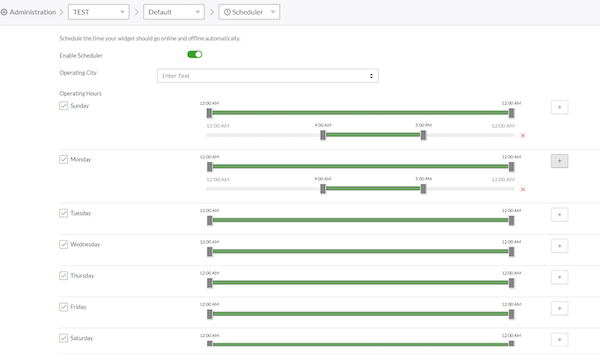600x360 pixels.
Task: Uncheck the Monday checkbox
Action: point(64,159)
